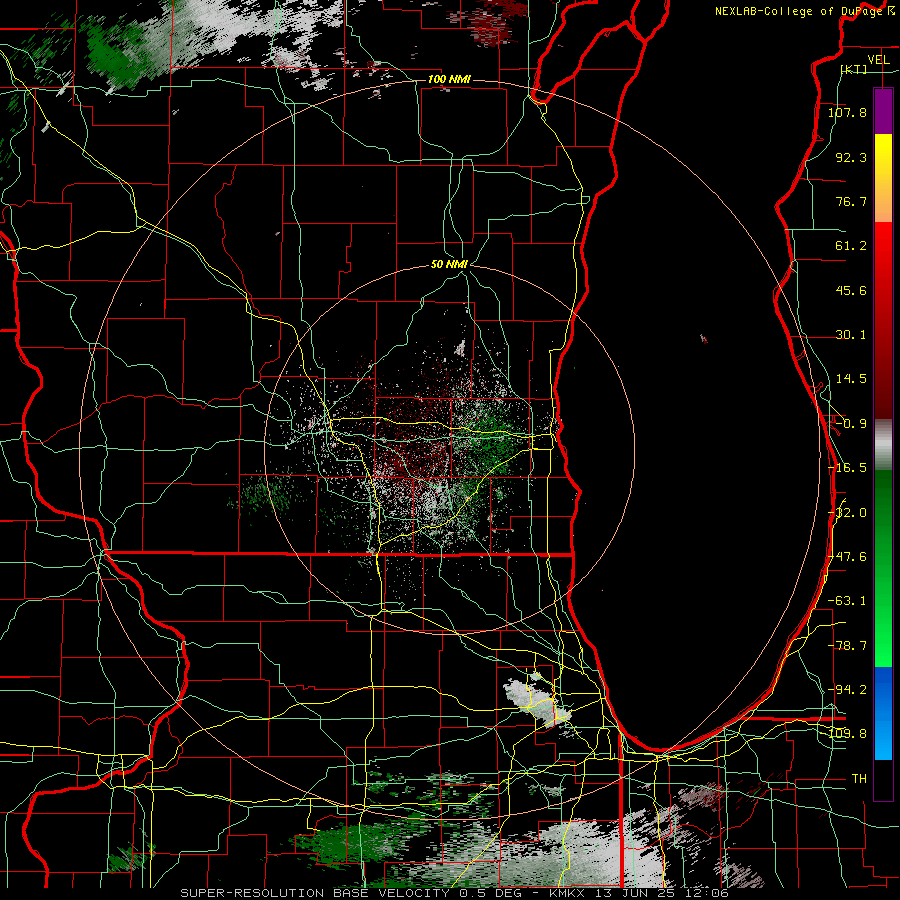Select the -94.2 velocity scale value
Screen dimensions: 900x900
(847, 689)
